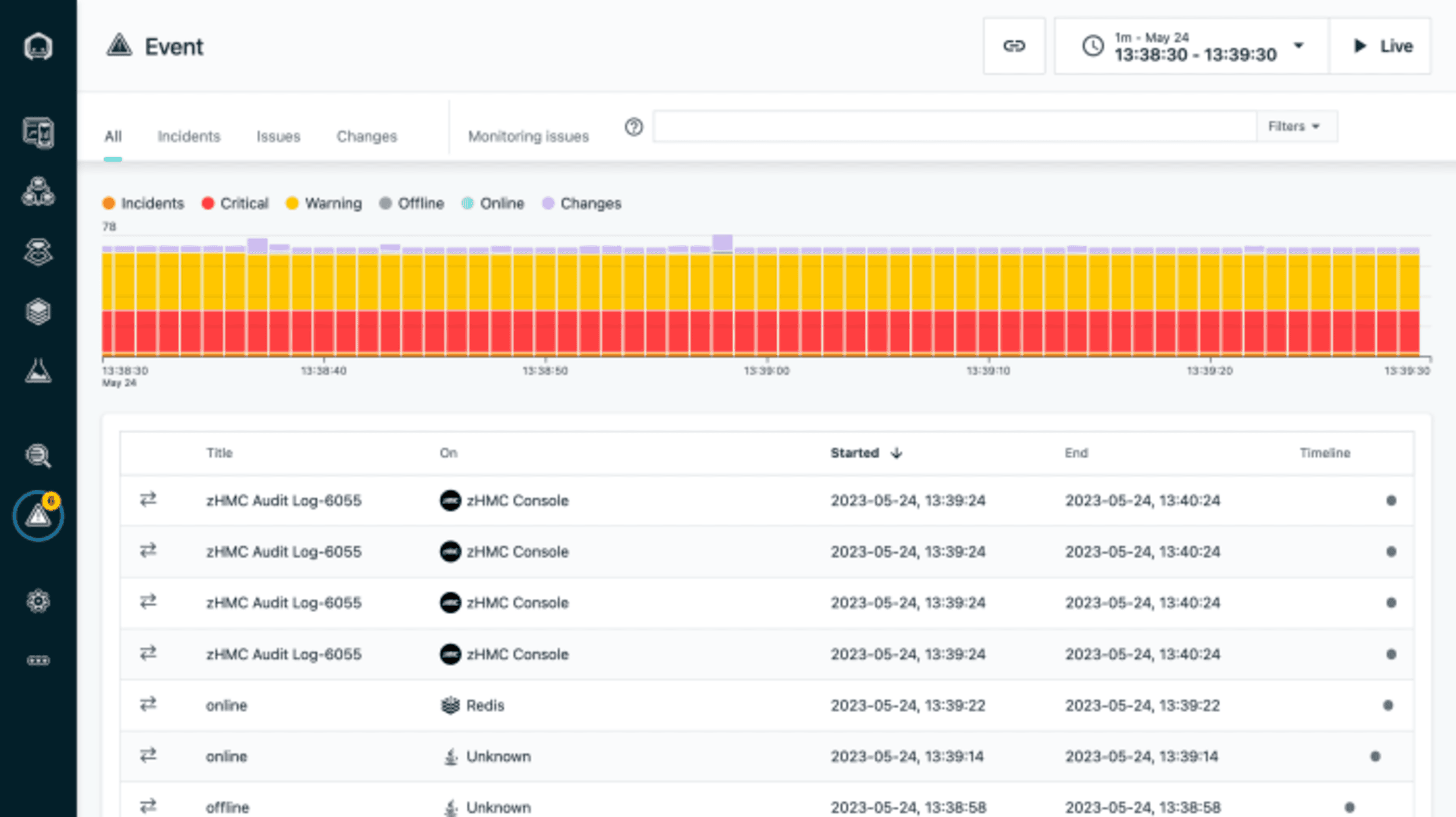Screen dimensions: 1456x817
Task: Open the Applications sidebar icon
Action: coord(38,192)
